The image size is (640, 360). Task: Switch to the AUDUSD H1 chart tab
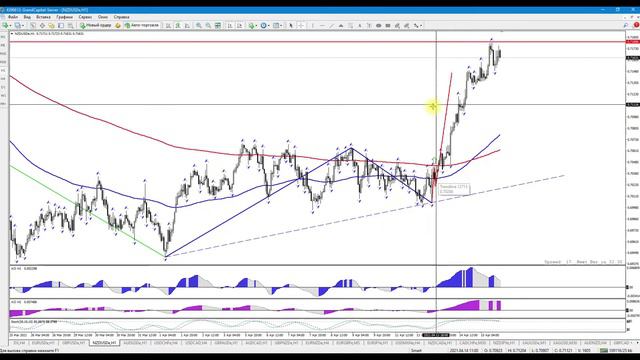point(136,343)
